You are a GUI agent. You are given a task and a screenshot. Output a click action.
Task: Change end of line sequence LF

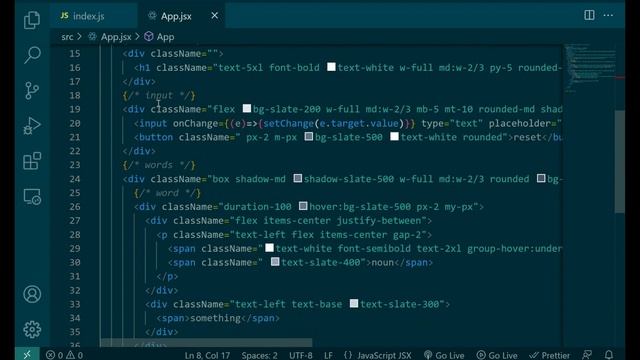click(x=328, y=355)
